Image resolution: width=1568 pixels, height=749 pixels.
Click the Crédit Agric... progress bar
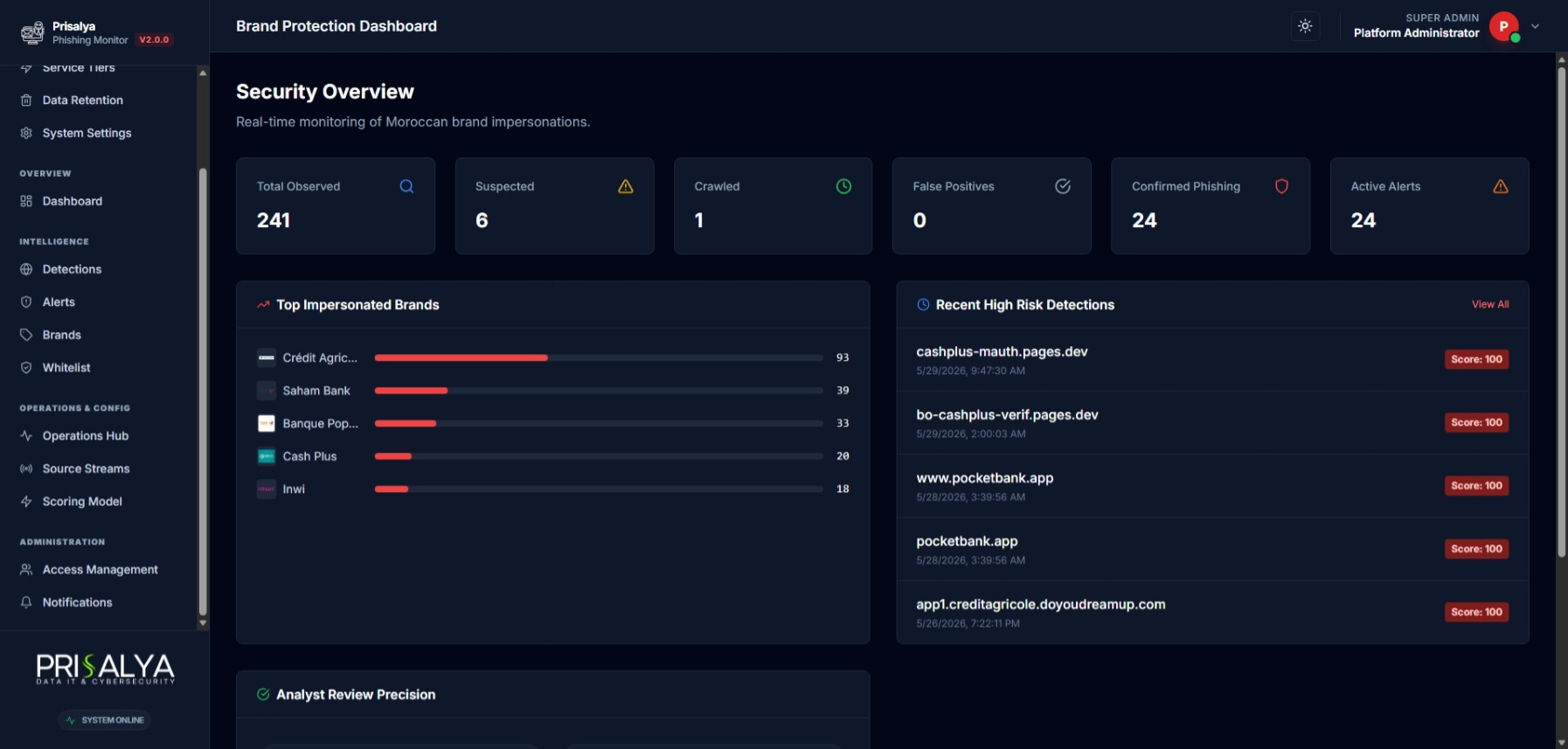click(x=599, y=357)
